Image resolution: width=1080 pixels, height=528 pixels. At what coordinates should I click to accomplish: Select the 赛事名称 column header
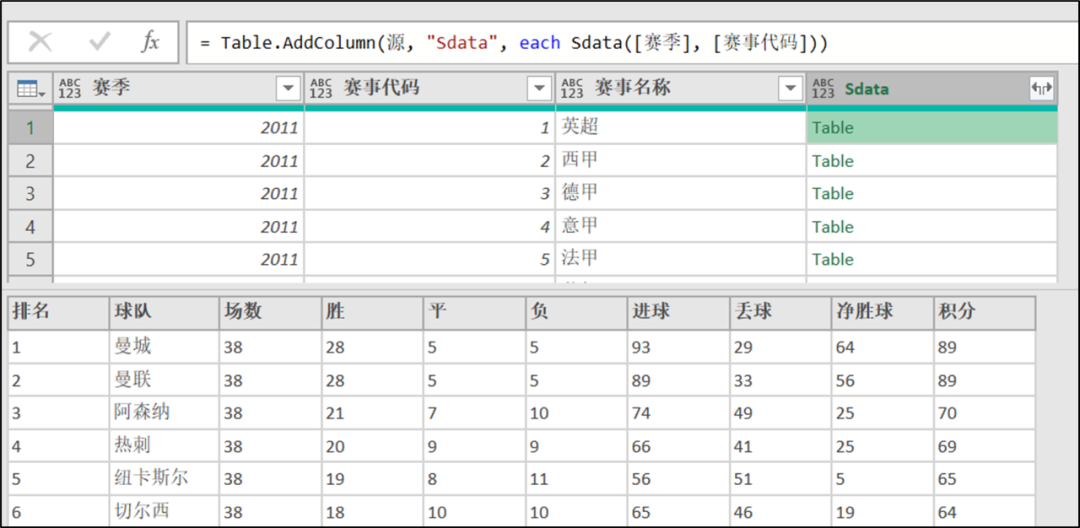coord(681,89)
